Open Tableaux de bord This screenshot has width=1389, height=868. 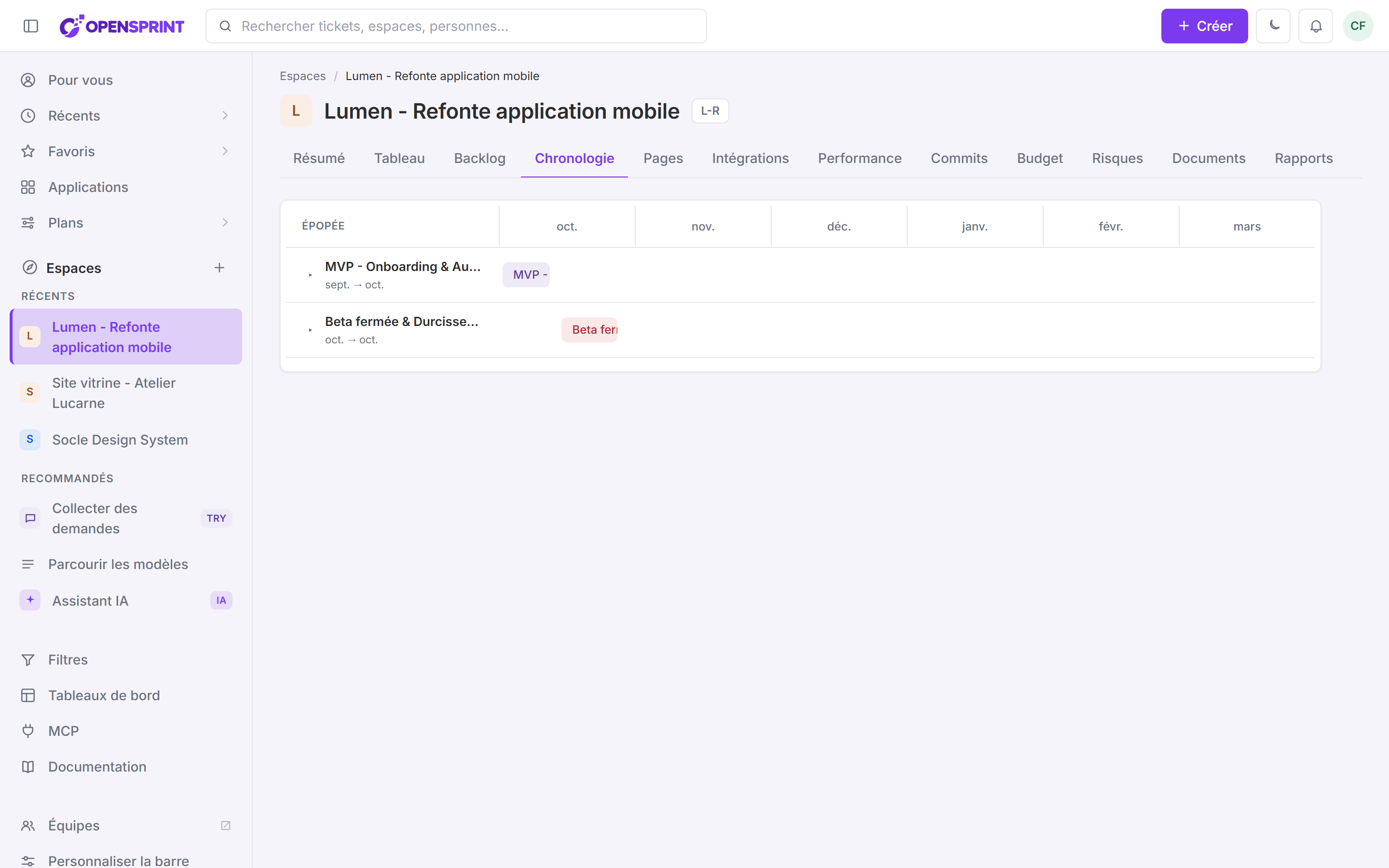pos(126,695)
